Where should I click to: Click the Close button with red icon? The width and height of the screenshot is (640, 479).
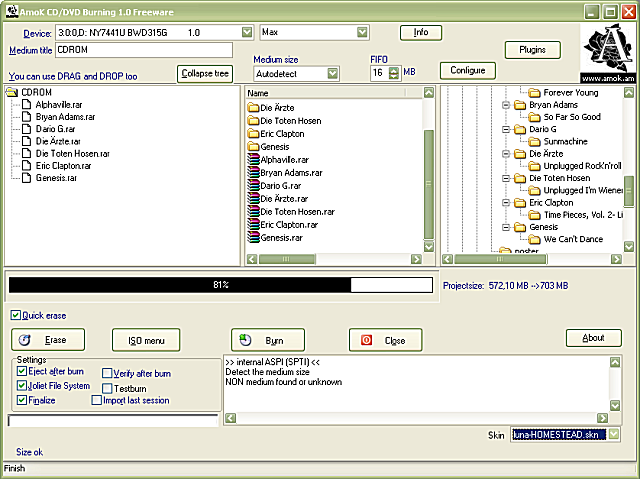click(x=386, y=340)
